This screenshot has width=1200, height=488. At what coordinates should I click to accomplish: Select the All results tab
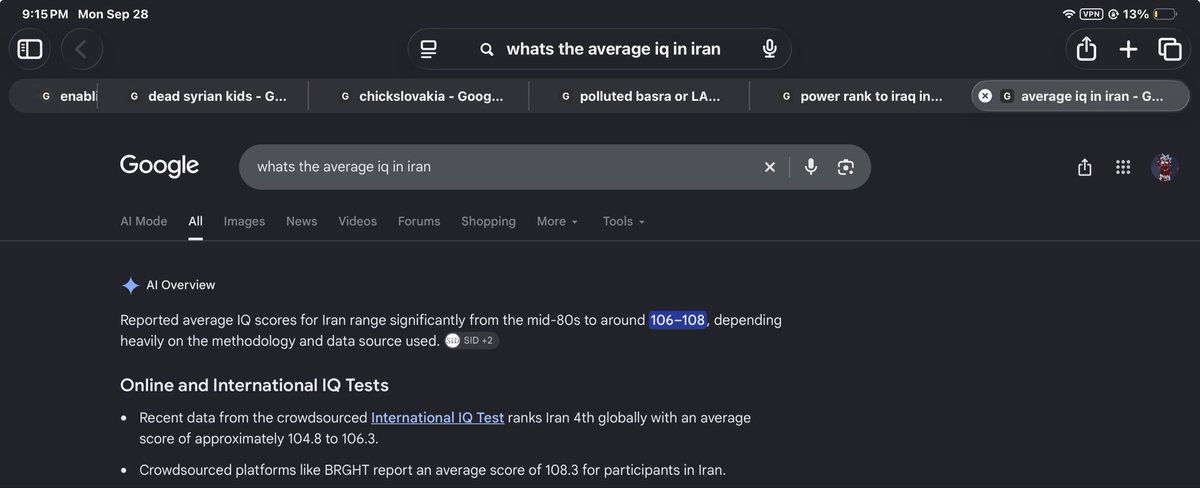click(195, 221)
